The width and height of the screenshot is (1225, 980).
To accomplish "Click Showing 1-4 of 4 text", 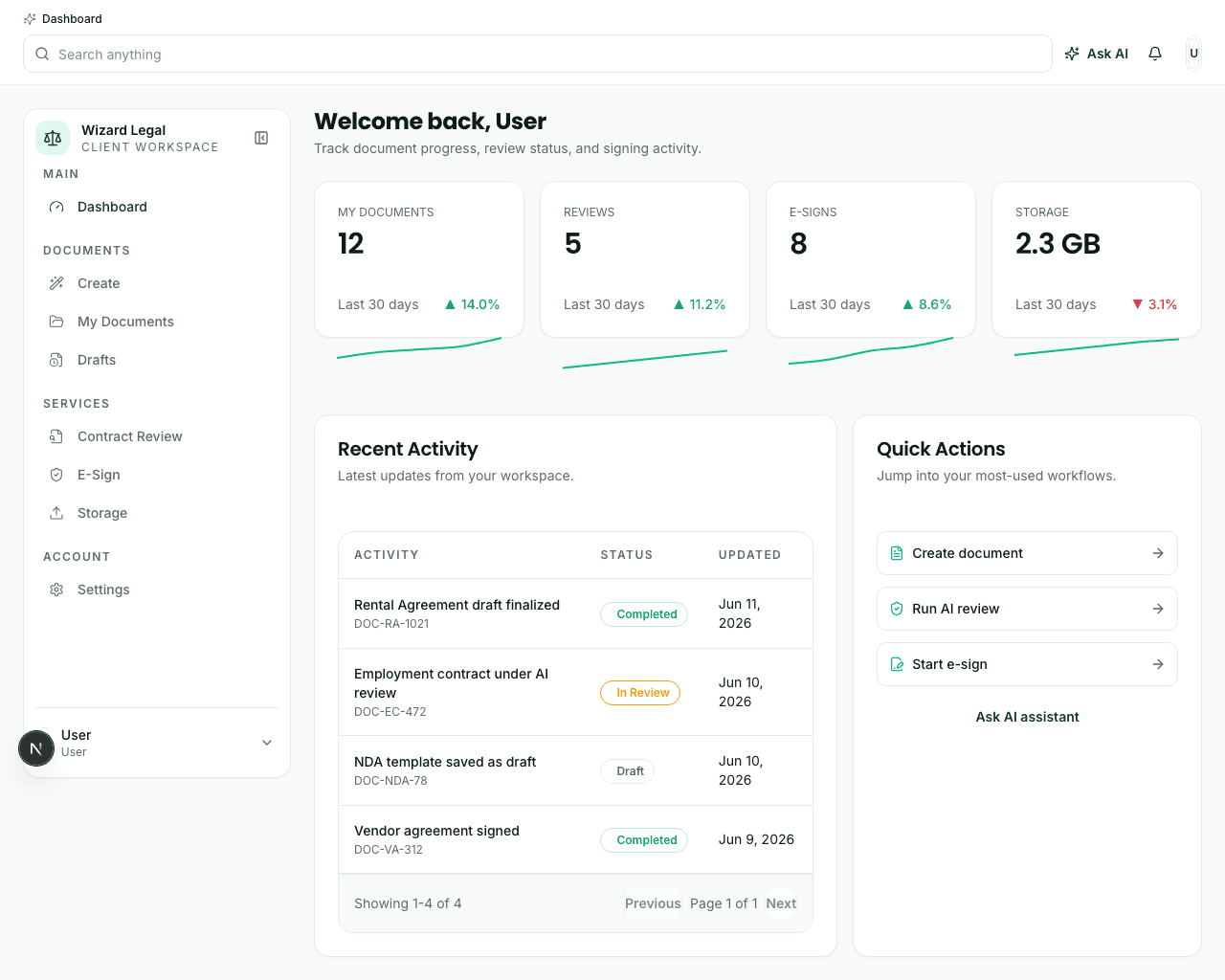I will (x=408, y=903).
